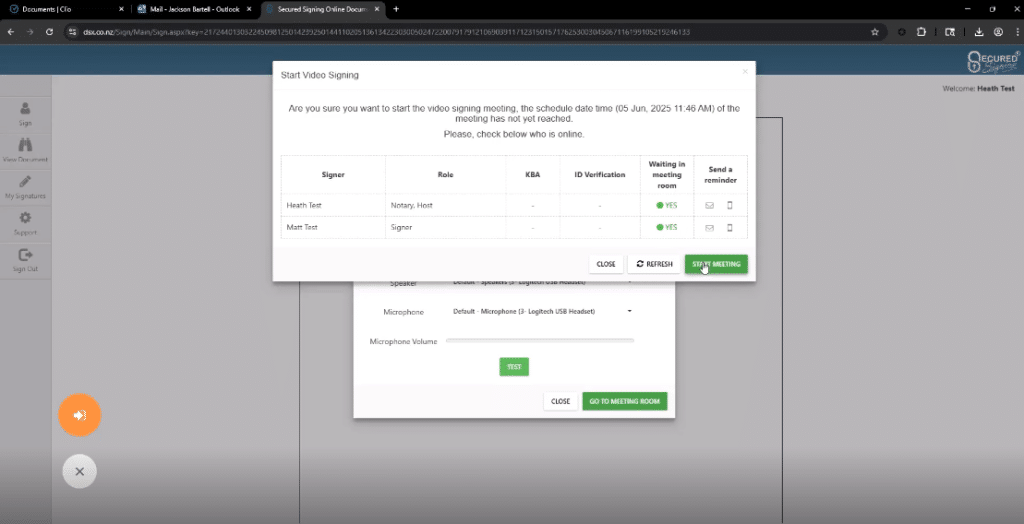
Task: Click the browser address bar
Action: pyautogui.click(x=450, y=31)
